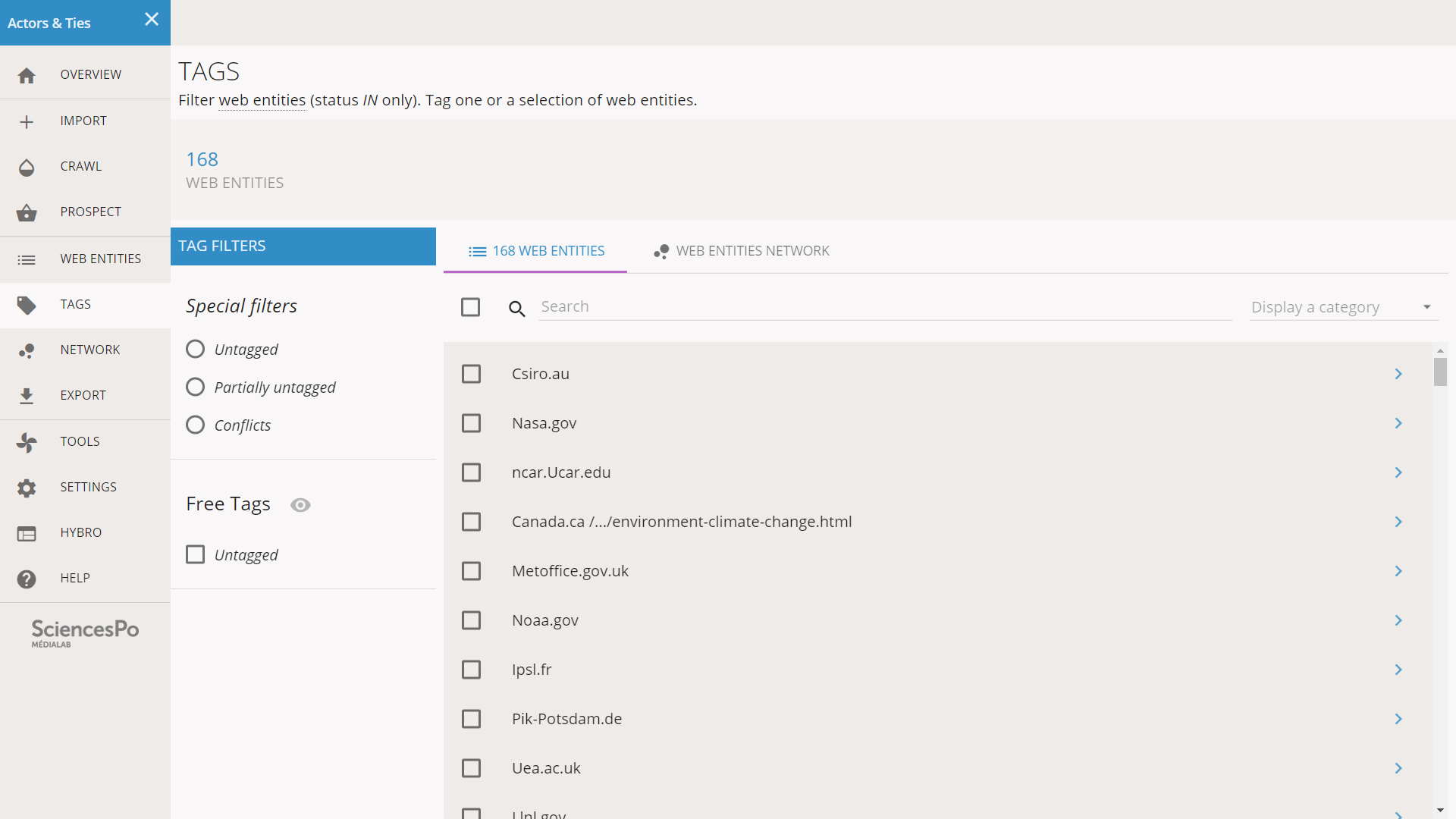Expand the Canada.ca row chevron
1456x819 pixels.
tap(1398, 522)
